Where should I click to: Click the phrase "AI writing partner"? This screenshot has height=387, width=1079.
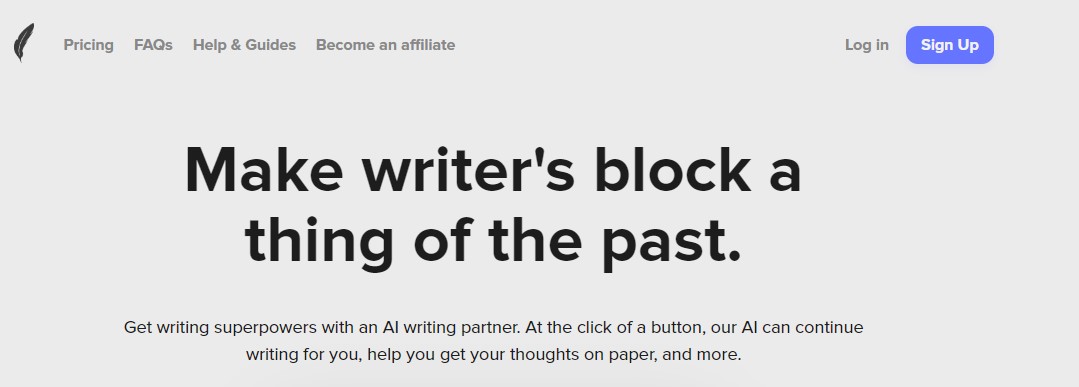tap(451, 327)
